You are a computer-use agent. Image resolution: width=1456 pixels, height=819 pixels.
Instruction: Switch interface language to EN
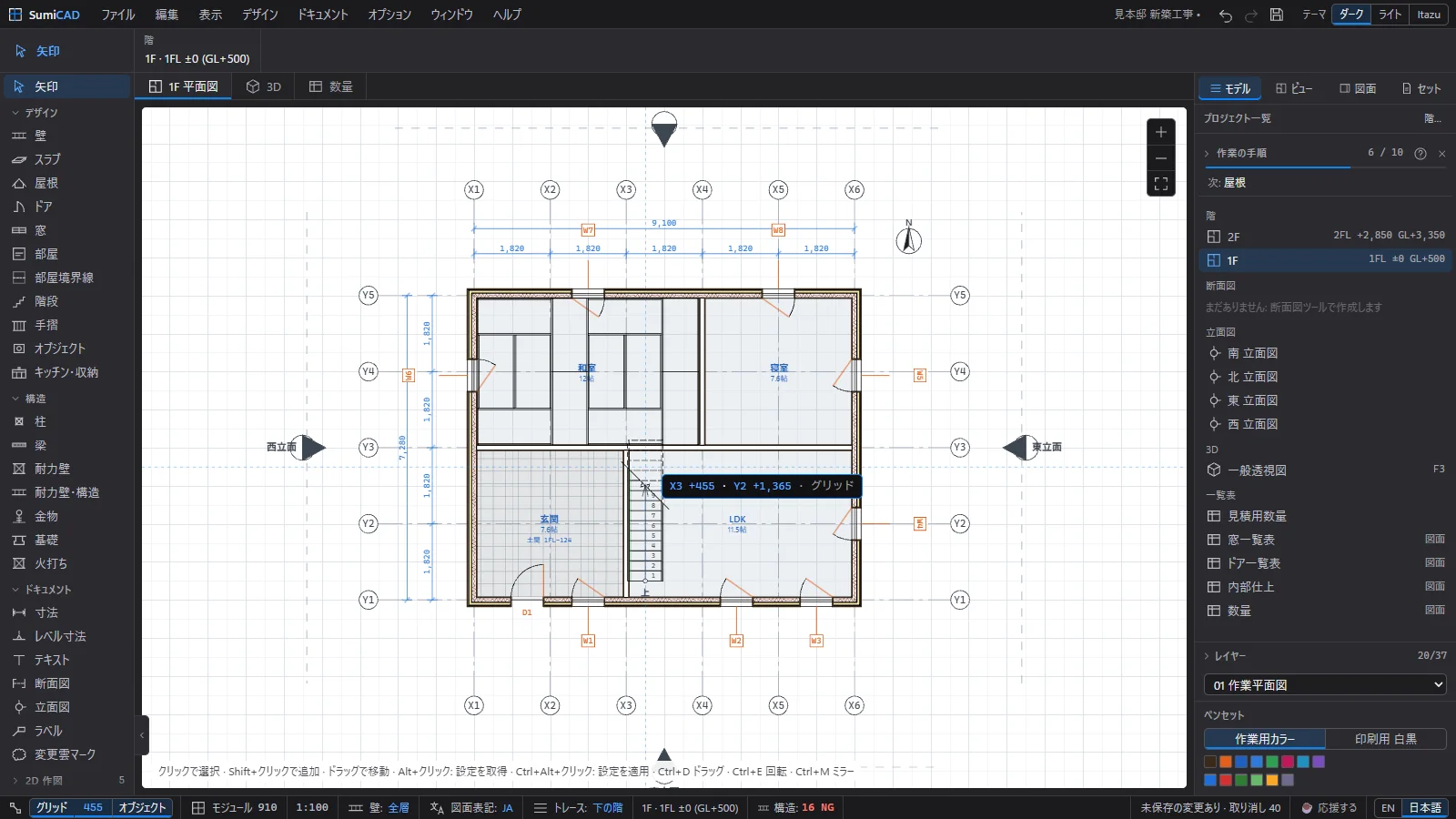(x=1388, y=808)
